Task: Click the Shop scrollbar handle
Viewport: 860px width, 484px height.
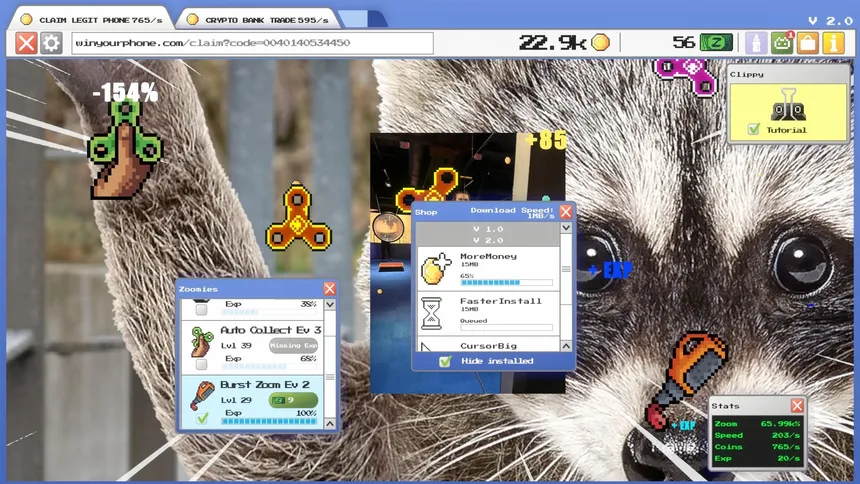Action: [x=566, y=269]
